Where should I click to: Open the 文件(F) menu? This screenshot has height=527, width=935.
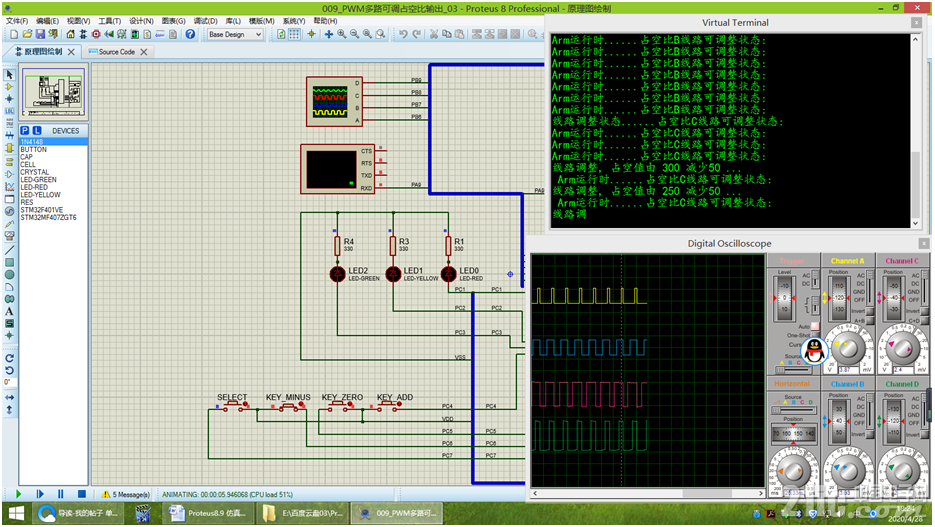(17, 21)
